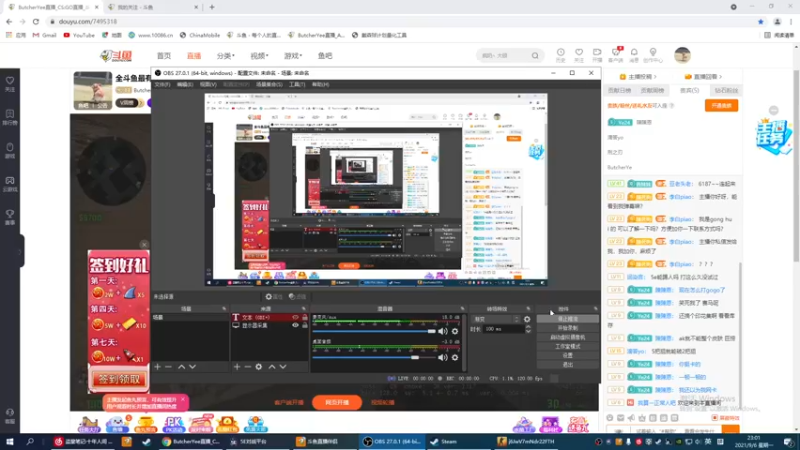The height and width of the screenshot is (450, 800).
Task: Remove the selected scene with minus icon
Action: pyautogui.click(x=168, y=367)
